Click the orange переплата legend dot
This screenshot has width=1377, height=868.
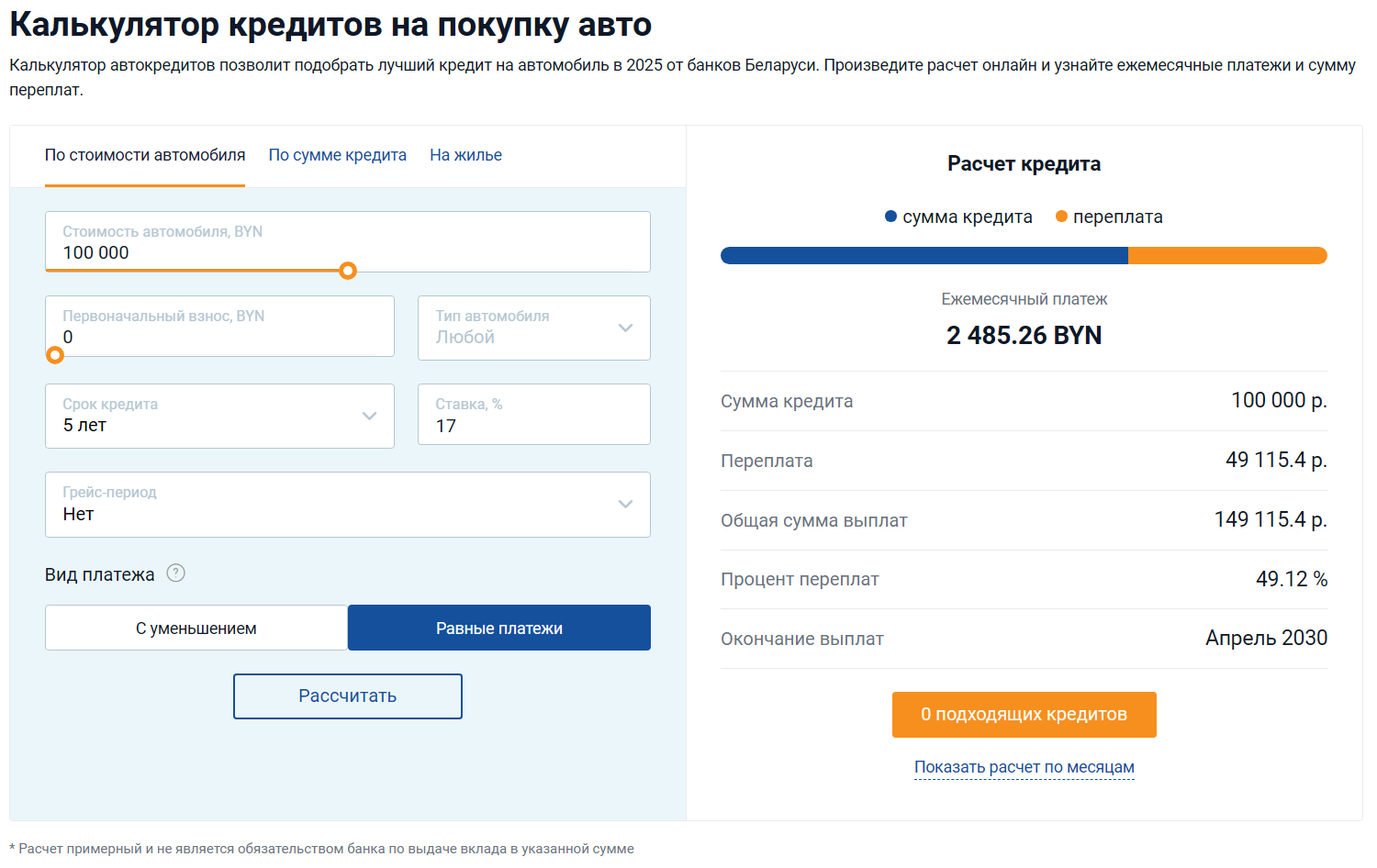[x=1061, y=217]
